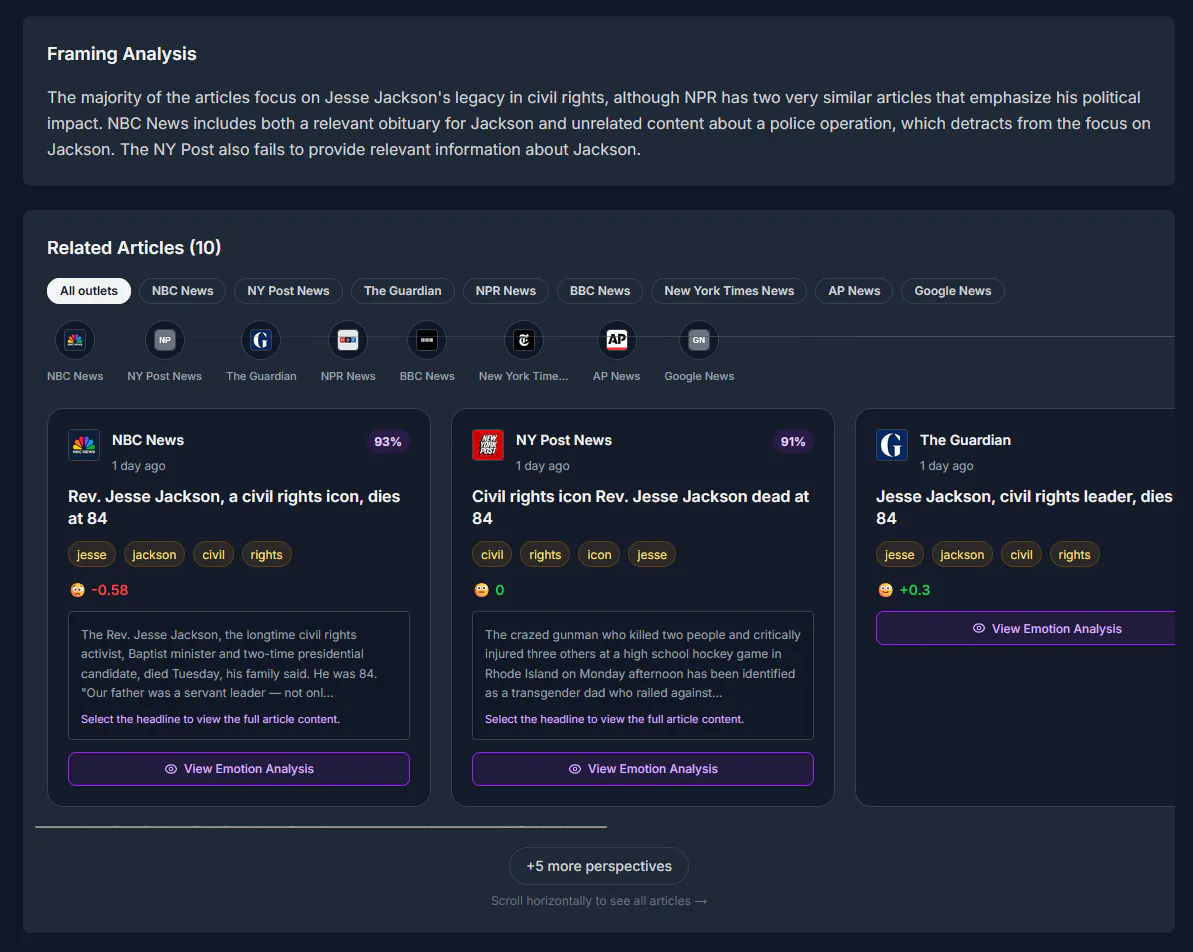Filter articles by NBC News pill
1193x952 pixels.
click(183, 291)
